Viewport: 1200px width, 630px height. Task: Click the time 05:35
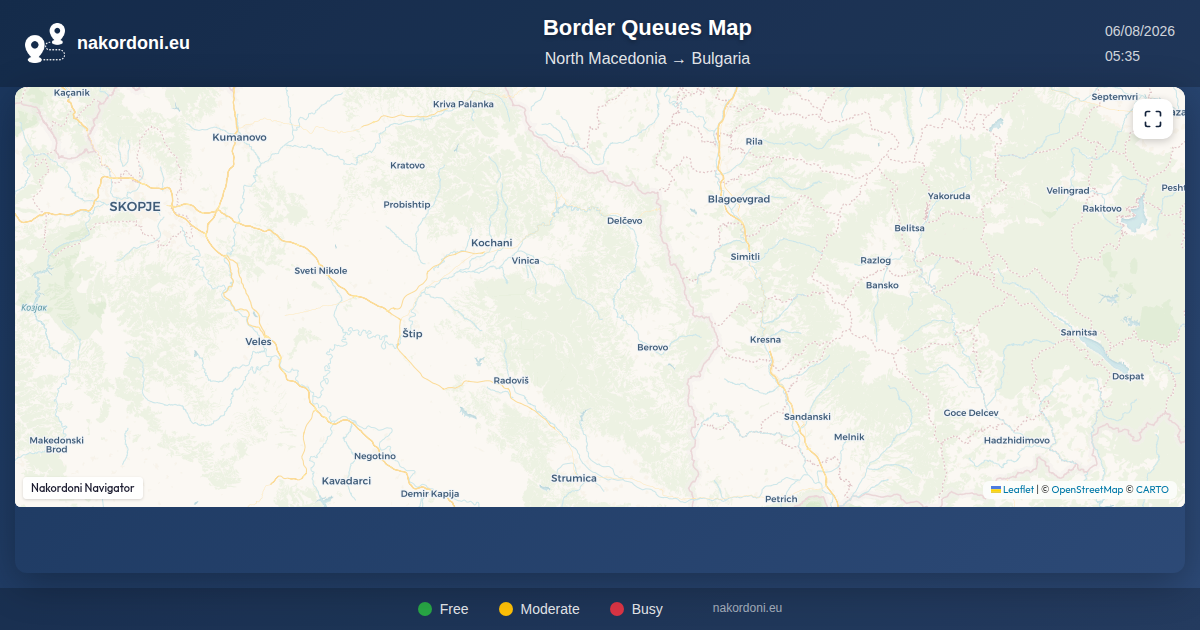[x=1122, y=56]
